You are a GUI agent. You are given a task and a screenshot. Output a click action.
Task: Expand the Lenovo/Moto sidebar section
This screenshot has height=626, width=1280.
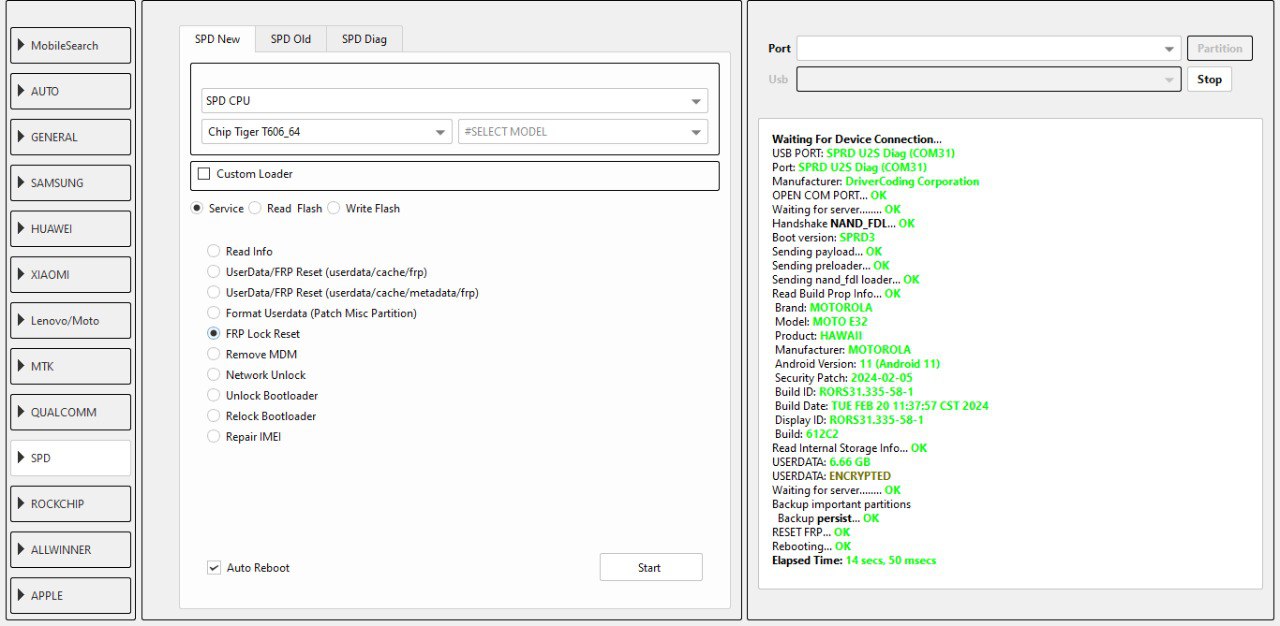coord(70,320)
